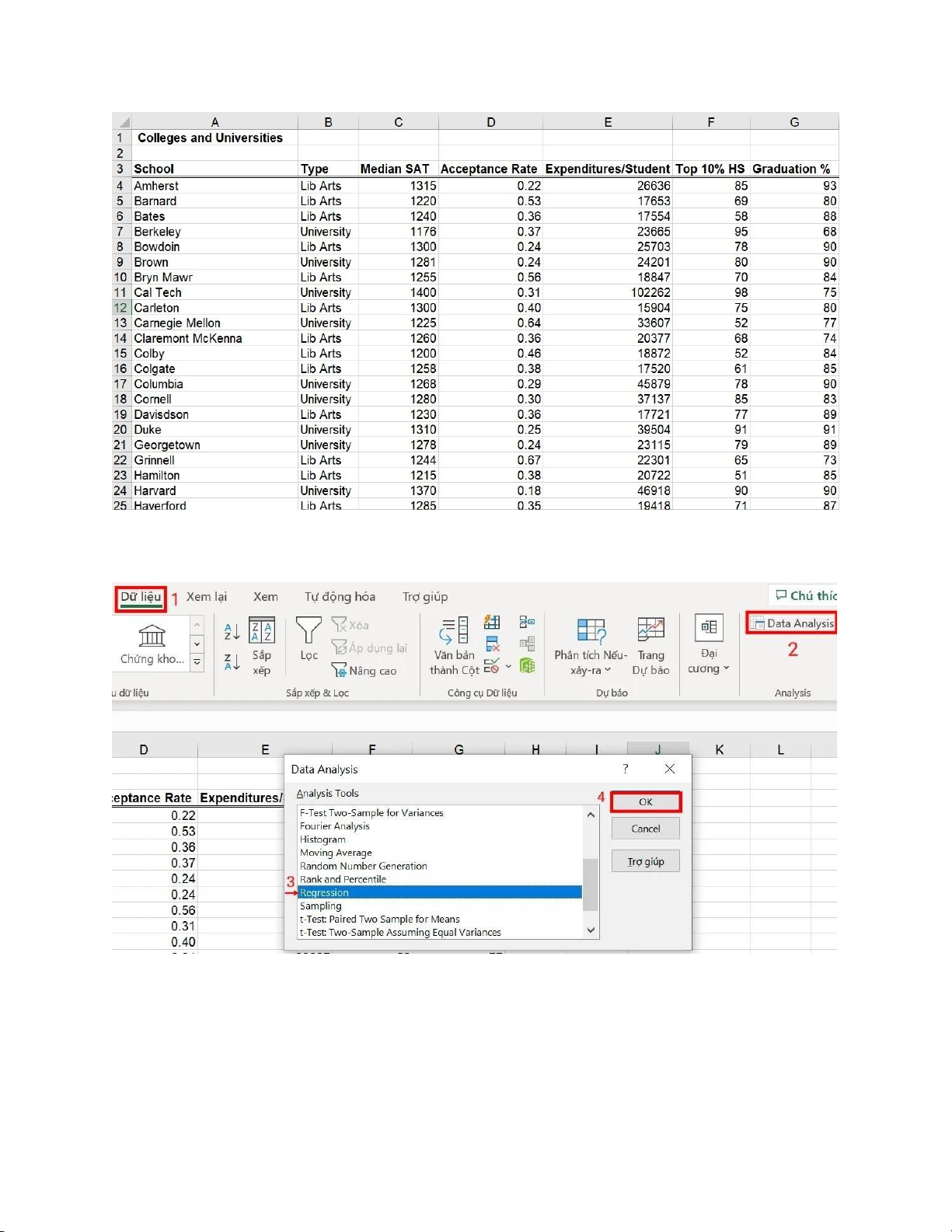The width and height of the screenshot is (952, 1232).
Task: Click the Expenditures/Student header in top sheet
Action: click(x=608, y=169)
